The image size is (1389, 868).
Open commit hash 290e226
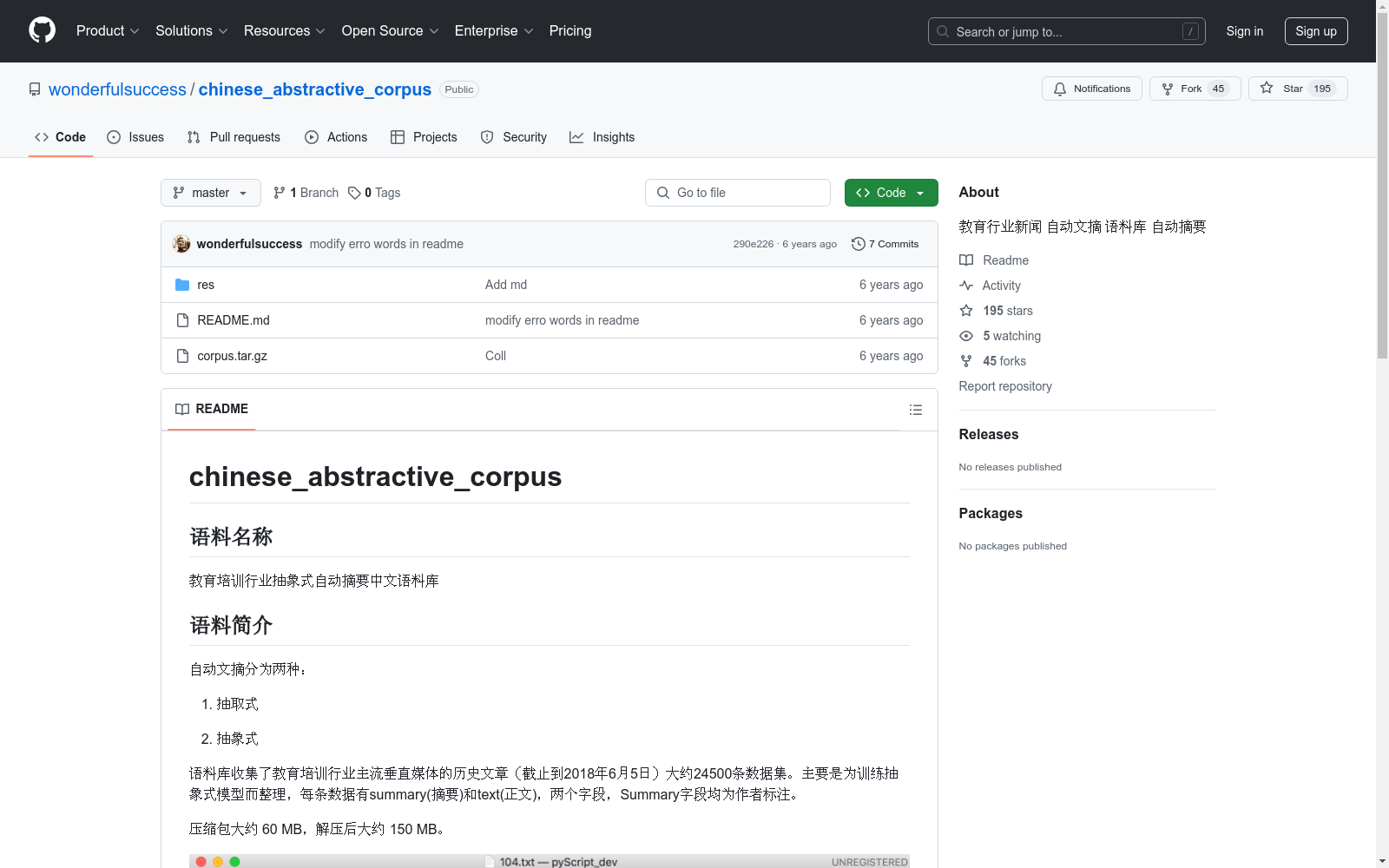coord(753,244)
